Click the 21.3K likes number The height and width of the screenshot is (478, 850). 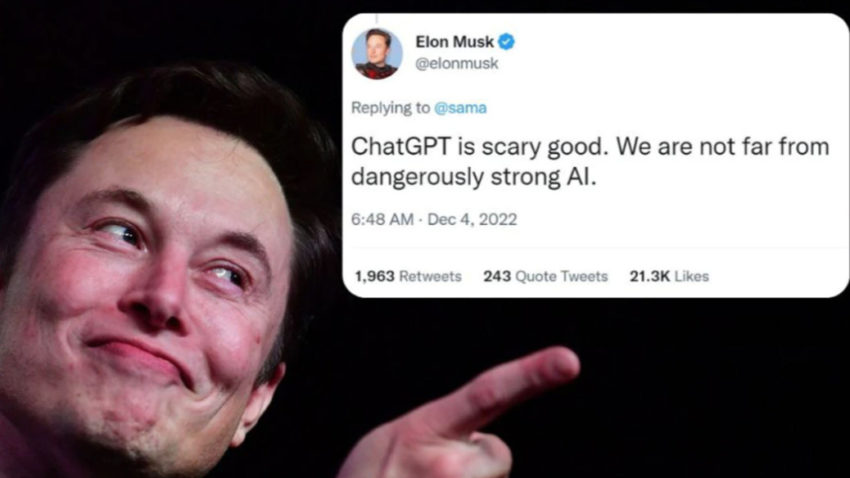click(649, 276)
